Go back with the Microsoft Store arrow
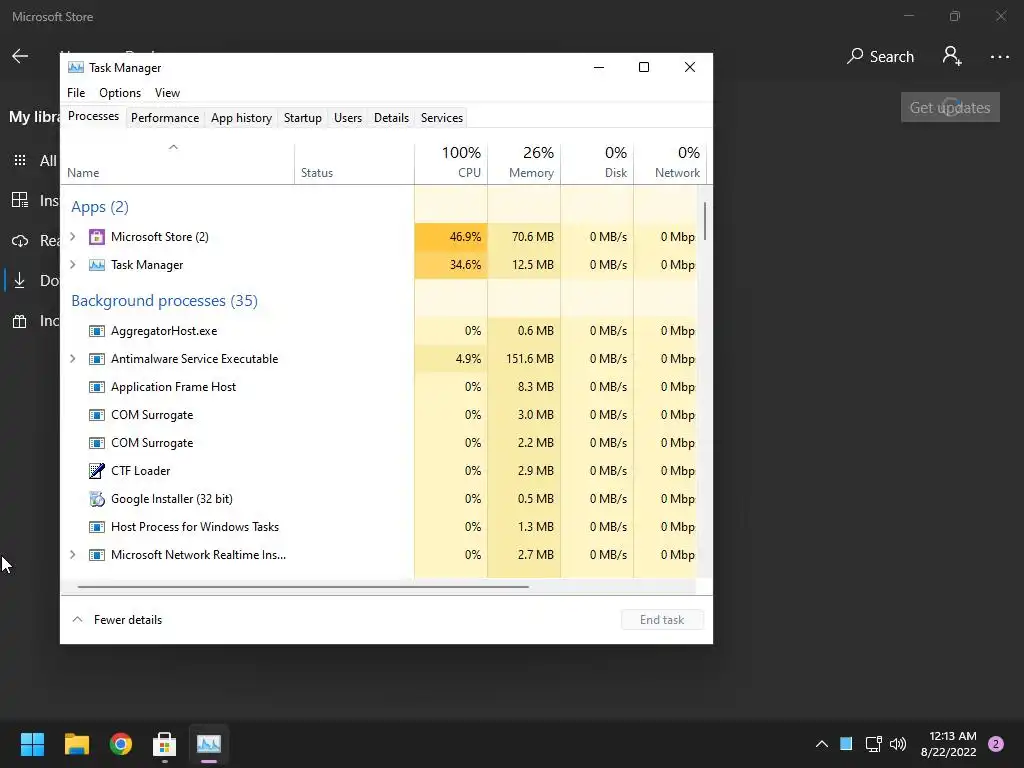Screen dimensions: 1024x768 20,56
